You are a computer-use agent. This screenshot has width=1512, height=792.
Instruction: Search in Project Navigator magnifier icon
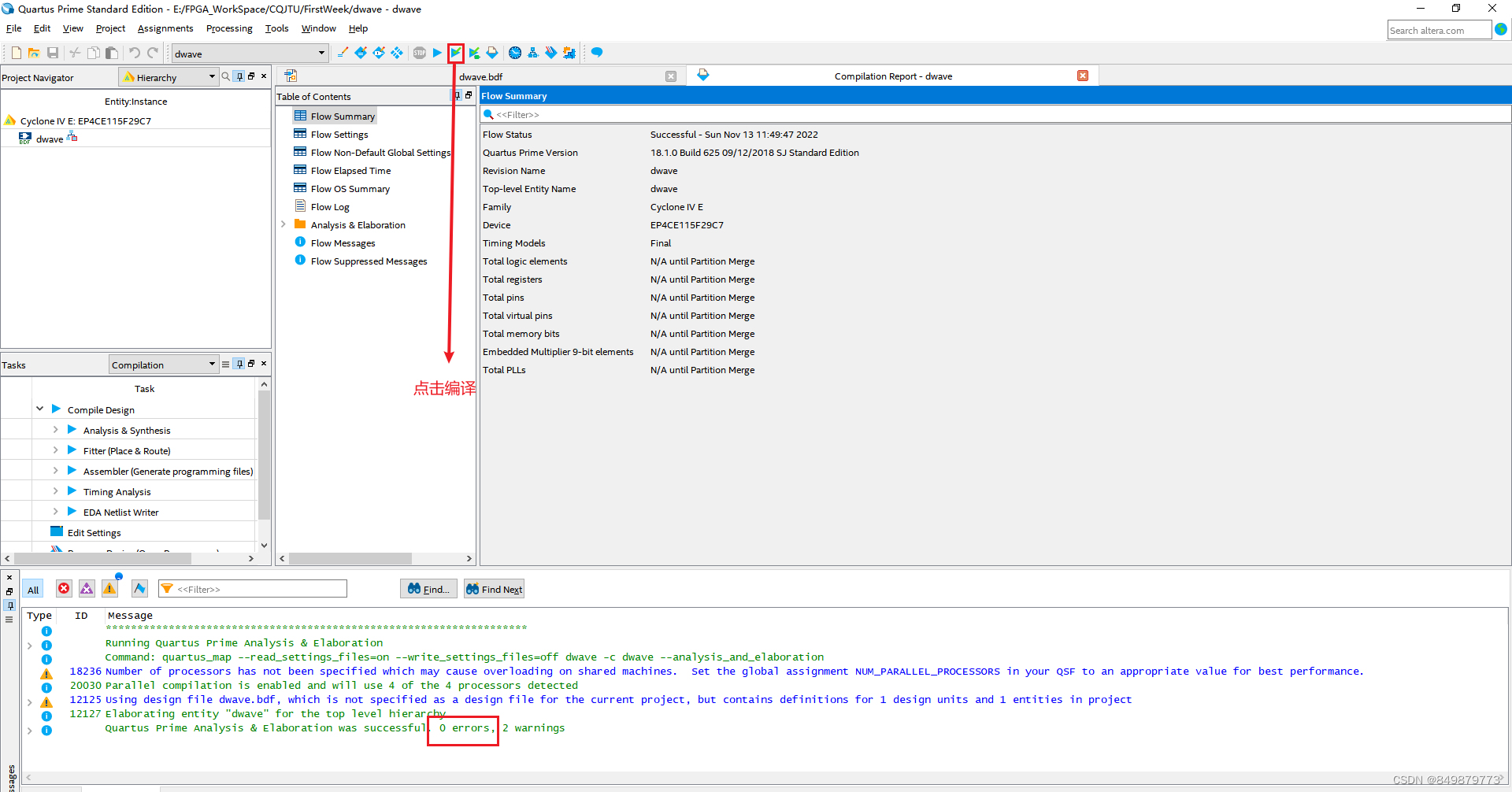(x=226, y=76)
